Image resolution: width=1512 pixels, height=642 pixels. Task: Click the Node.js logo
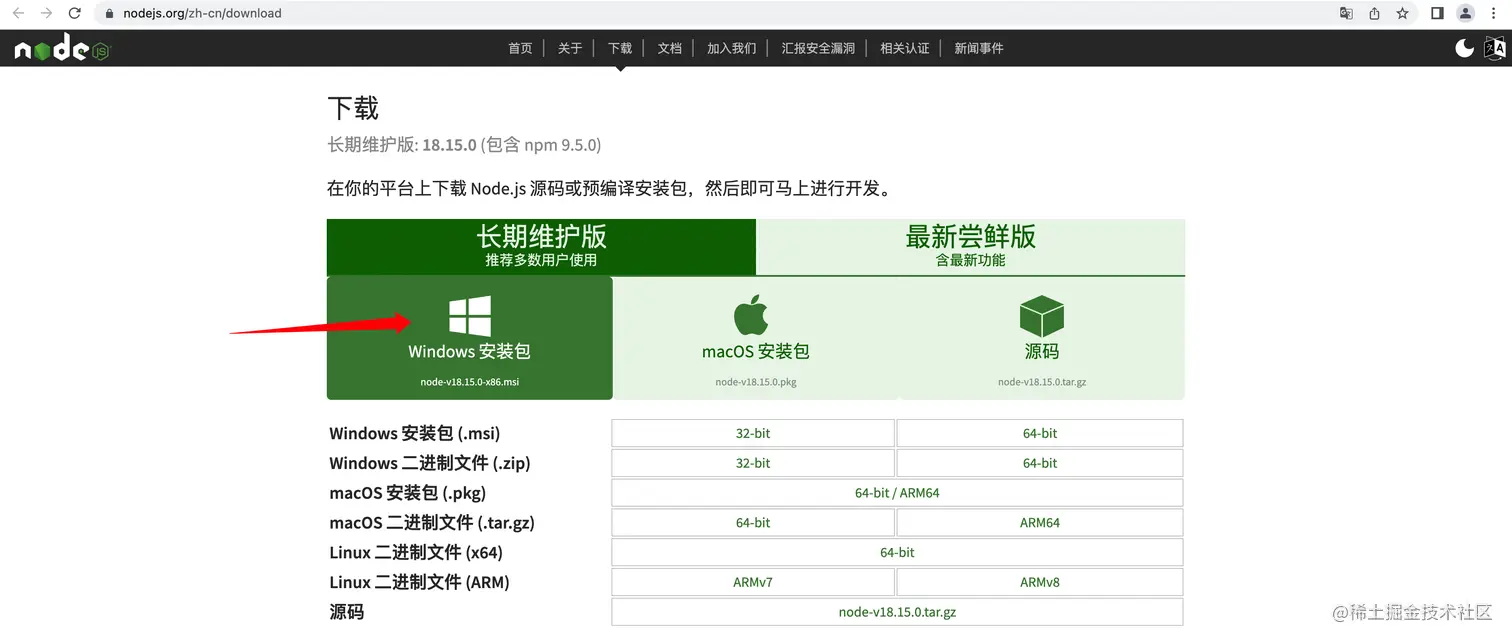coord(61,48)
